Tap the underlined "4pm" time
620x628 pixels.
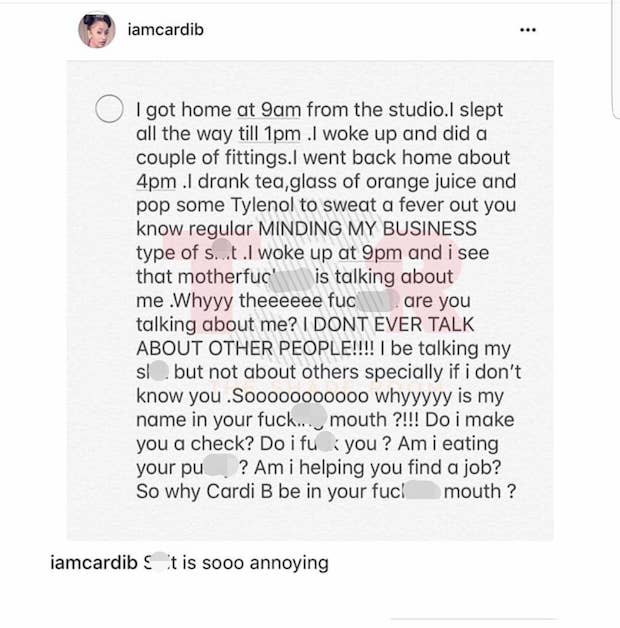tap(156, 181)
